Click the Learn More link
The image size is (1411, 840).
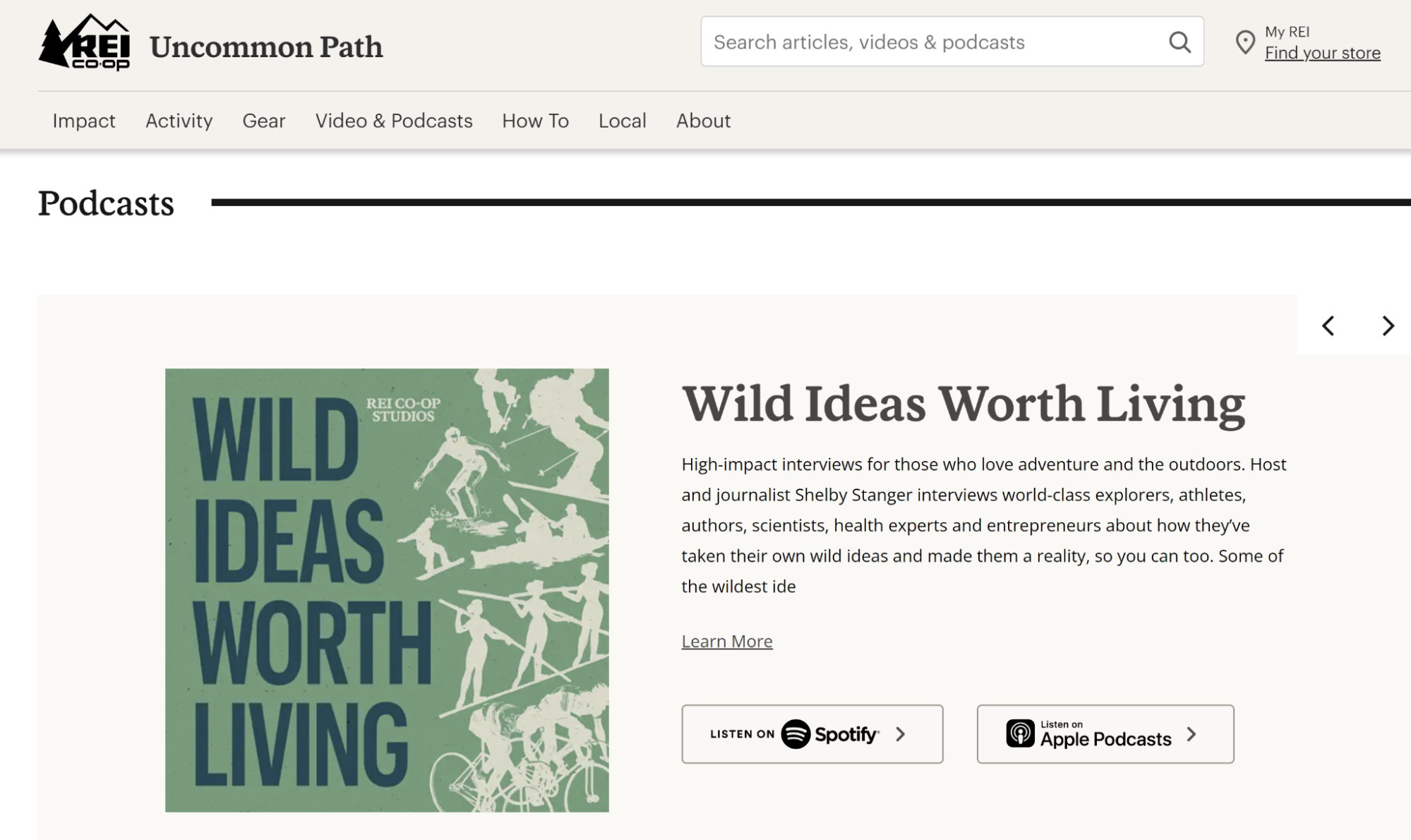(x=726, y=641)
